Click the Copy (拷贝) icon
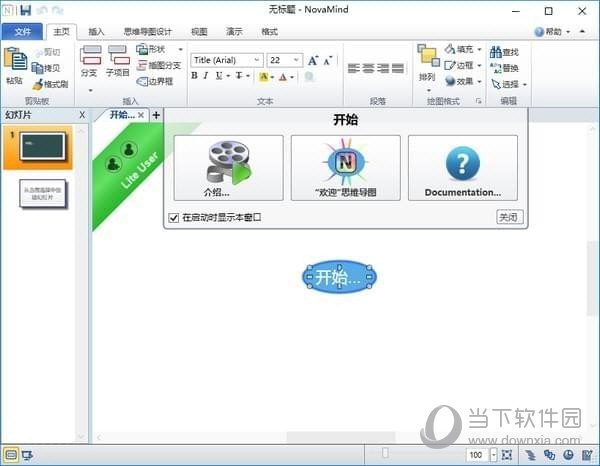 click(x=37, y=68)
